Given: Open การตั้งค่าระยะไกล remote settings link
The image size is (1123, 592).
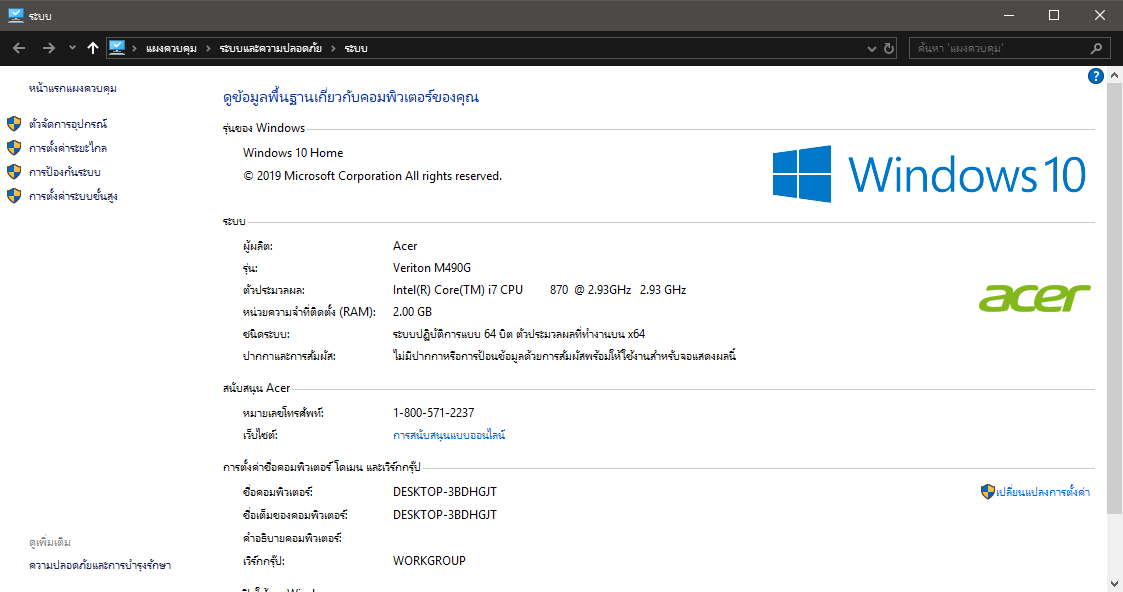Looking at the screenshot, I should (68, 148).
